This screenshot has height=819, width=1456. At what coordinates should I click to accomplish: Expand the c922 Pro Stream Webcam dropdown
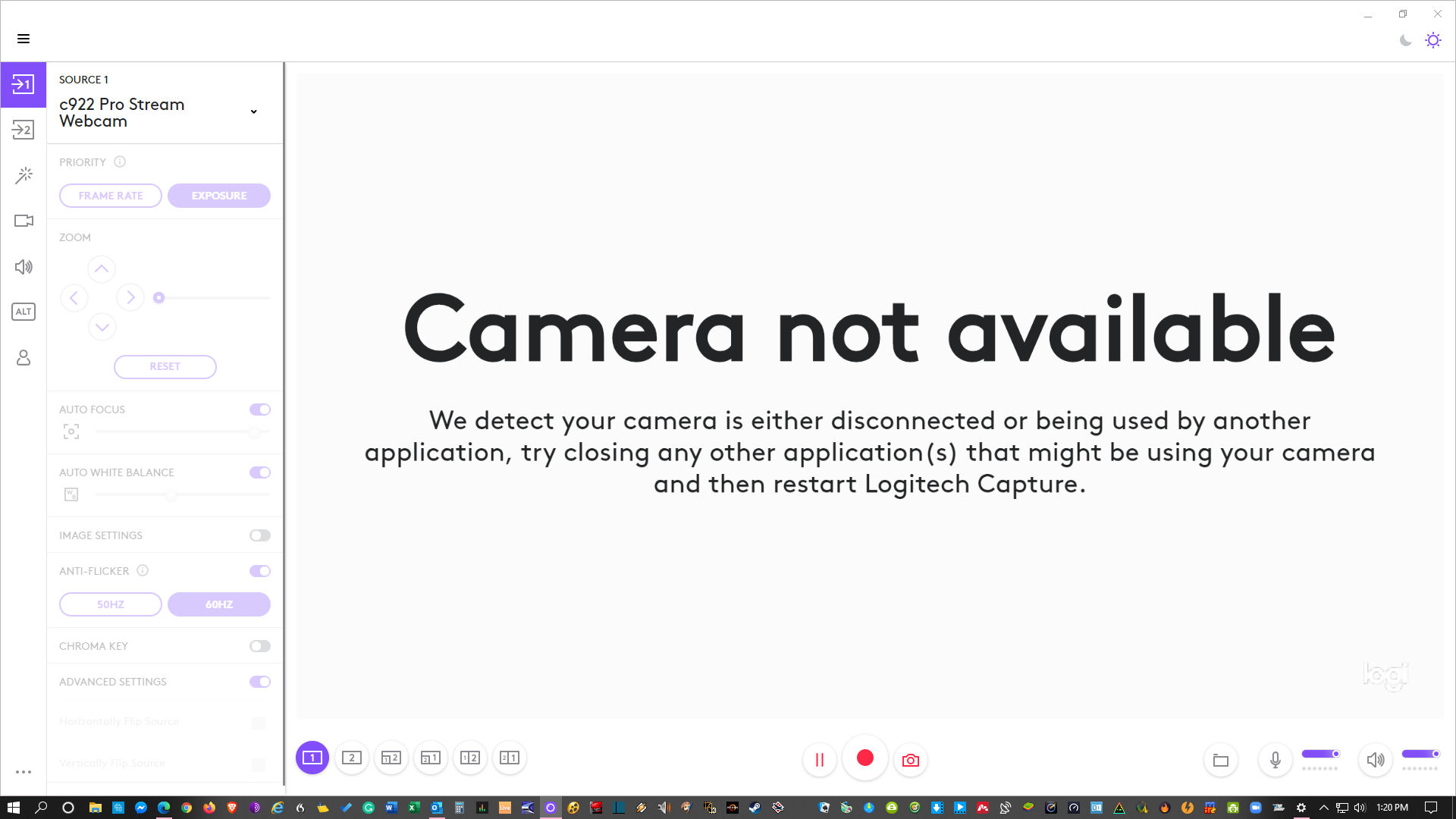coord(253,112)
